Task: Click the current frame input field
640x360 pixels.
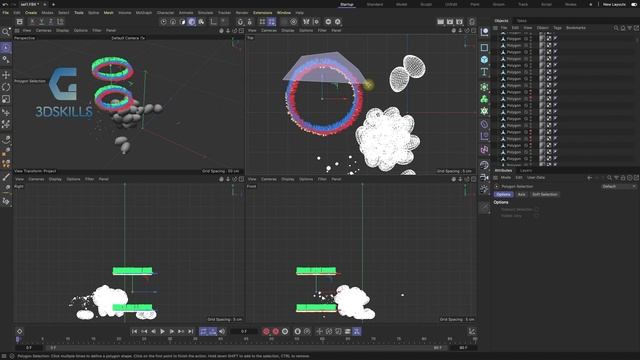Action: pyautogui.click(x=243, y=331)
